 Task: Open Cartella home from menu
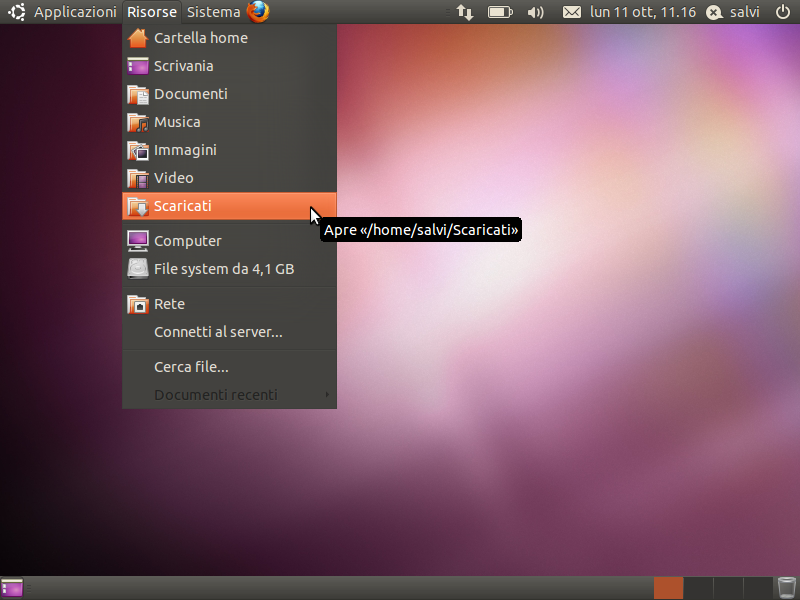click(x=229, y=38)
